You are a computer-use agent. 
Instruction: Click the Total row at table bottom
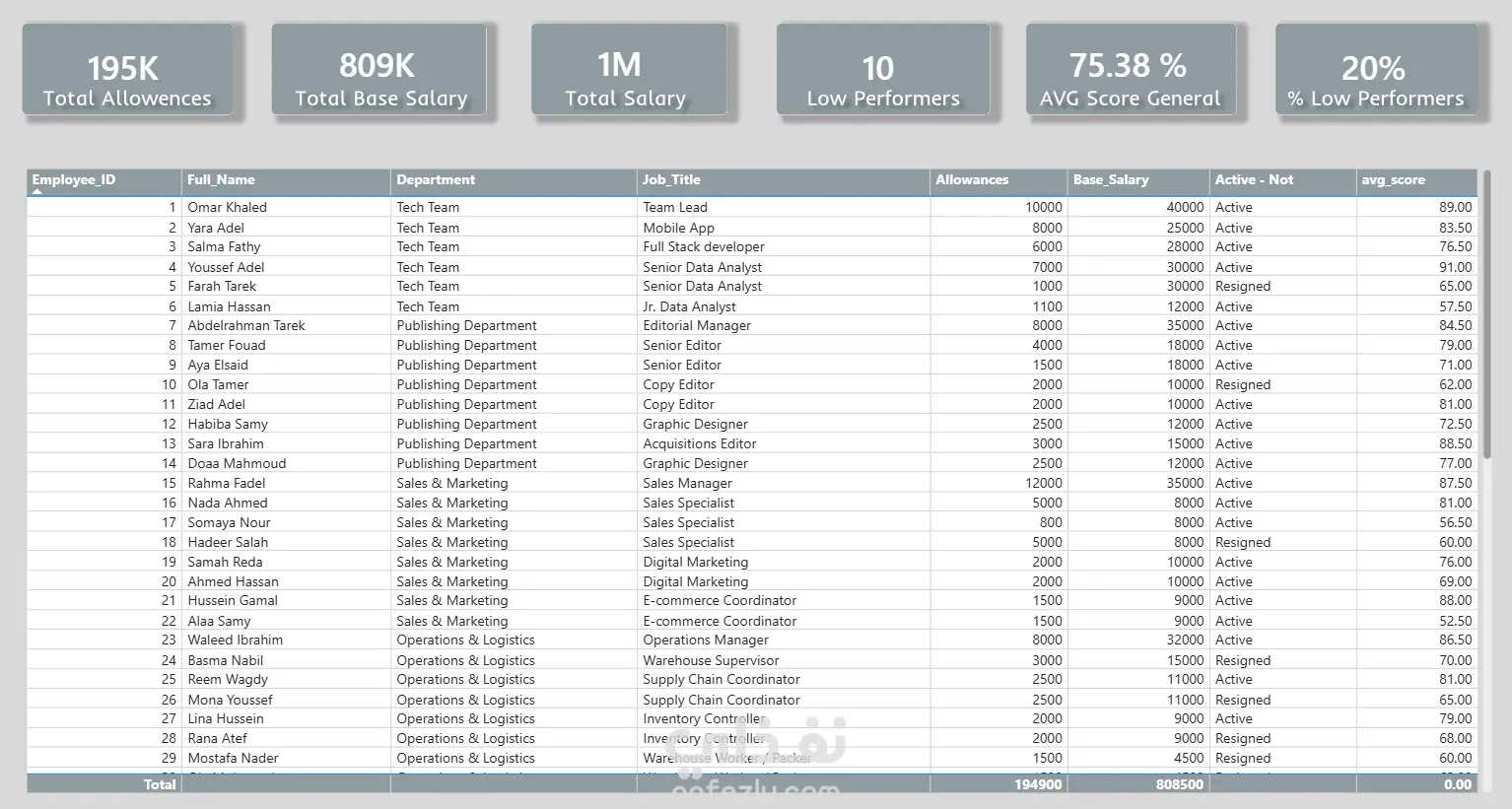click(752, 784)
